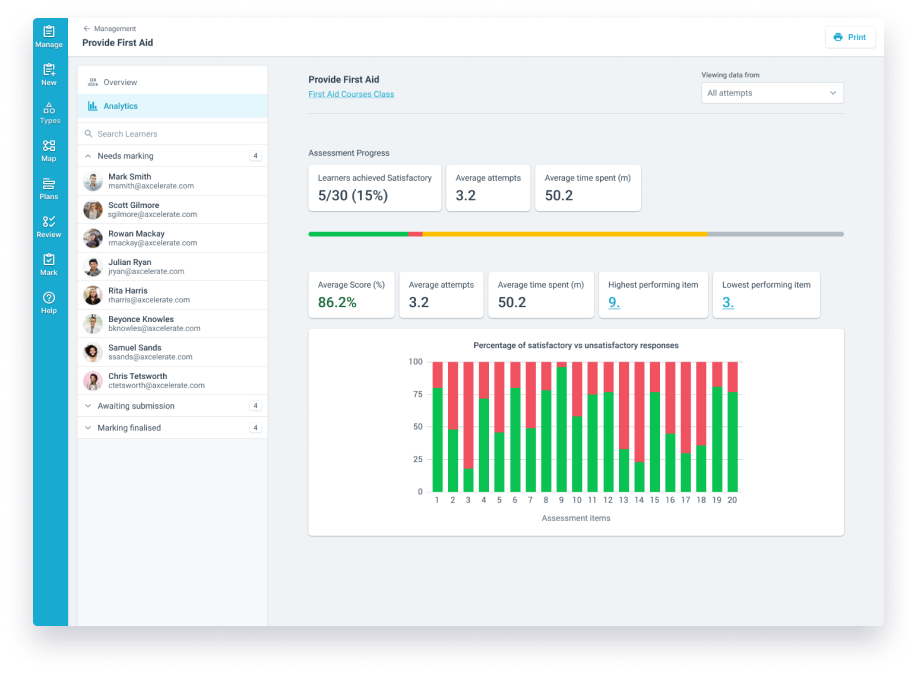The image size is (917, 674).
Task: Switch to the Overview tab
Action: click(120, 82)
